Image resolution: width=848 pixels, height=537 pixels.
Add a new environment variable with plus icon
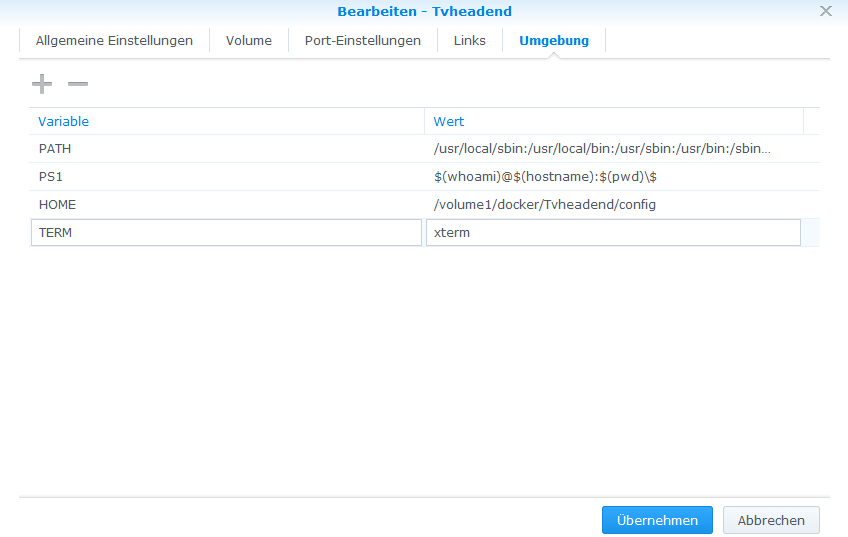click(x=42, y=84)
